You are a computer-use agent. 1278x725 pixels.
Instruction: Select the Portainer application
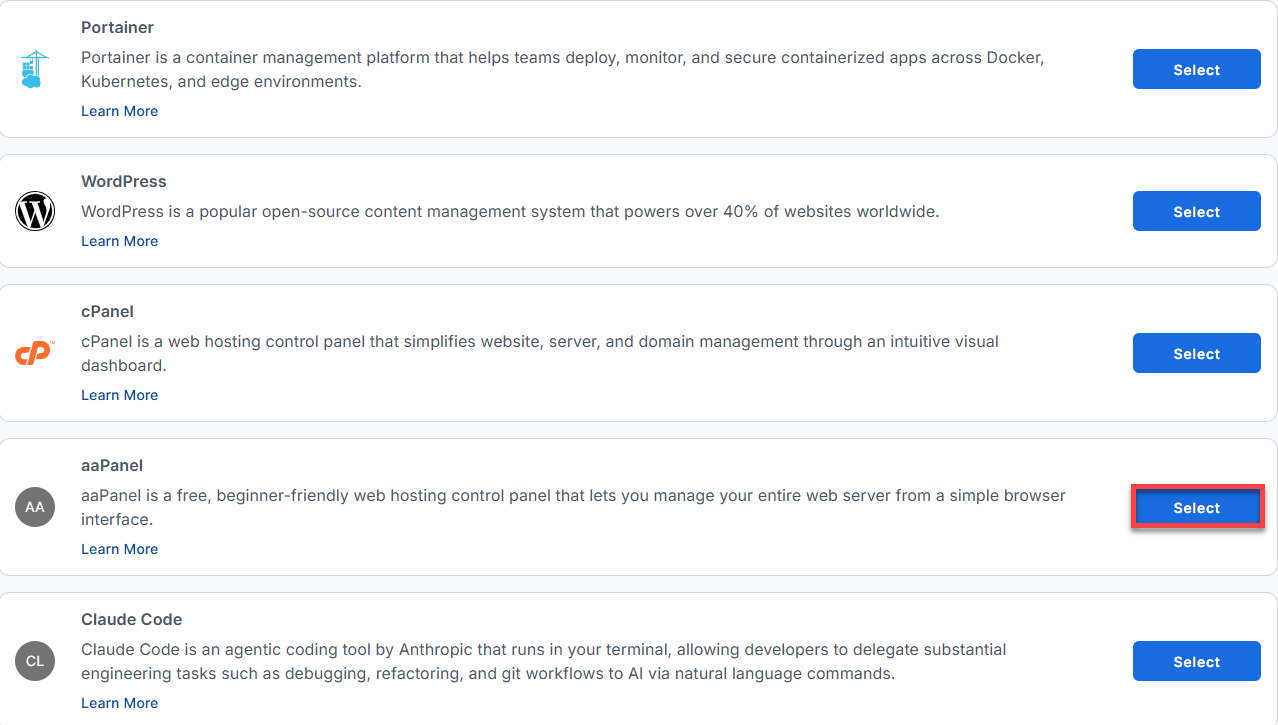coord(1196,70)
